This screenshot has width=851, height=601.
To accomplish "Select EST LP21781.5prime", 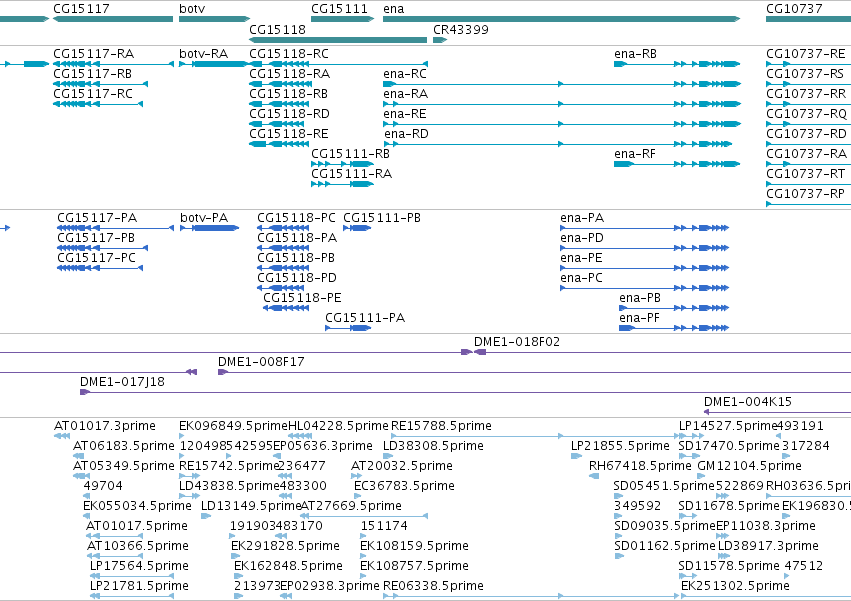I will coord(139,586).
